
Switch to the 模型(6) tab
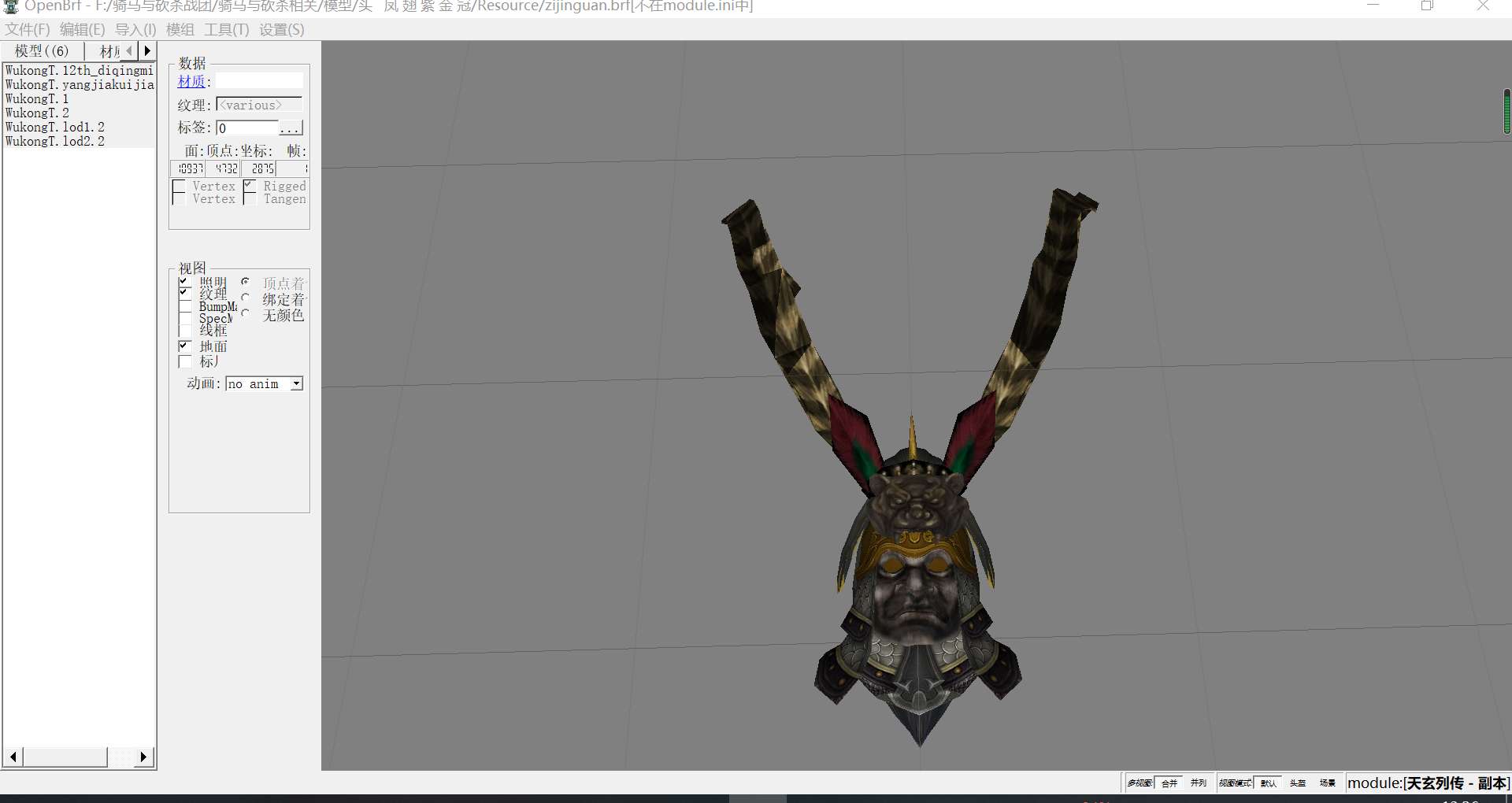click(43, 51)
